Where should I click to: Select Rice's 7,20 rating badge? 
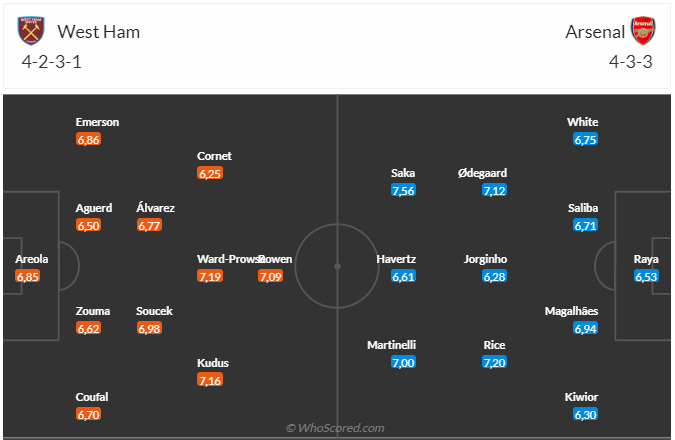494,362
